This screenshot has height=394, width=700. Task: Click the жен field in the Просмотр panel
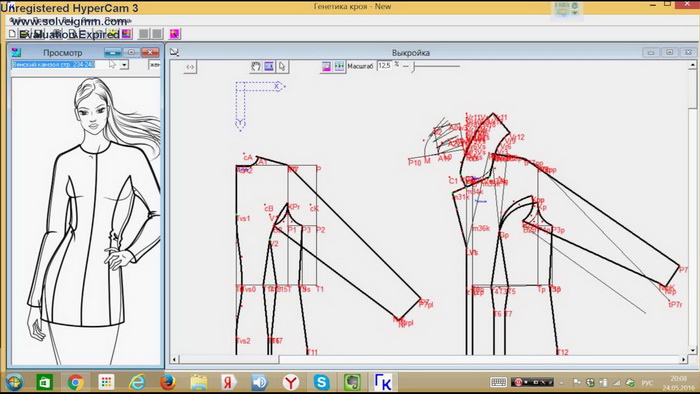click(154, 65)
